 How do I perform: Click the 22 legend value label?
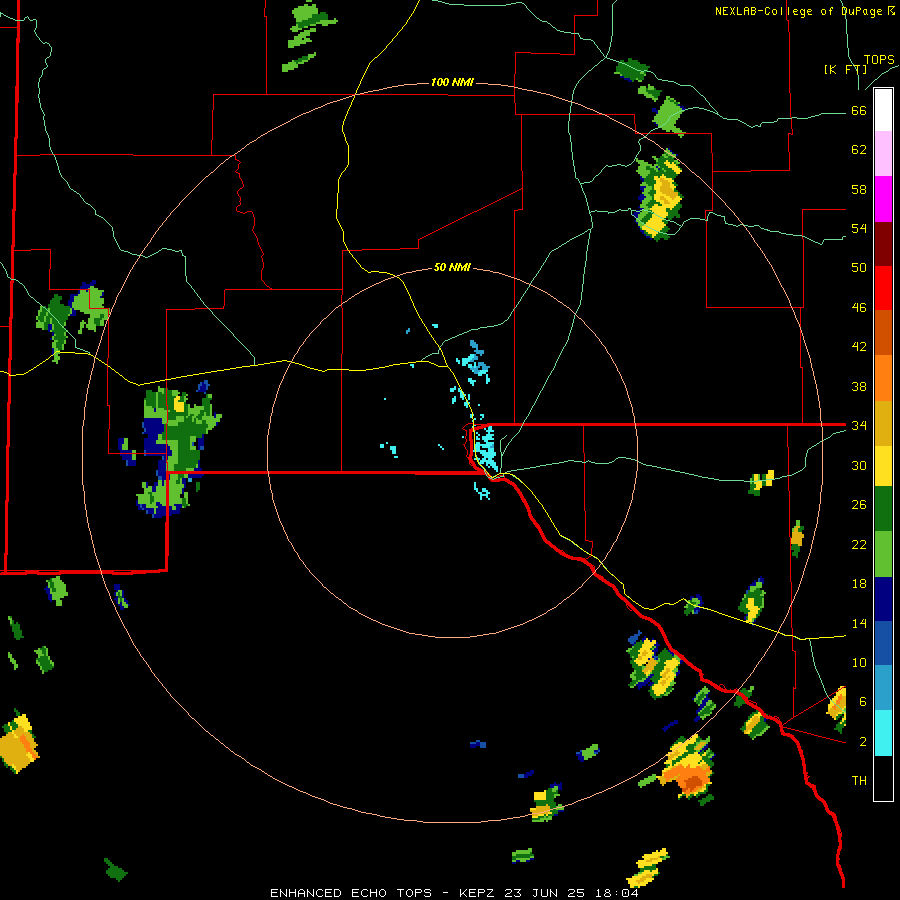click(859, 544)
